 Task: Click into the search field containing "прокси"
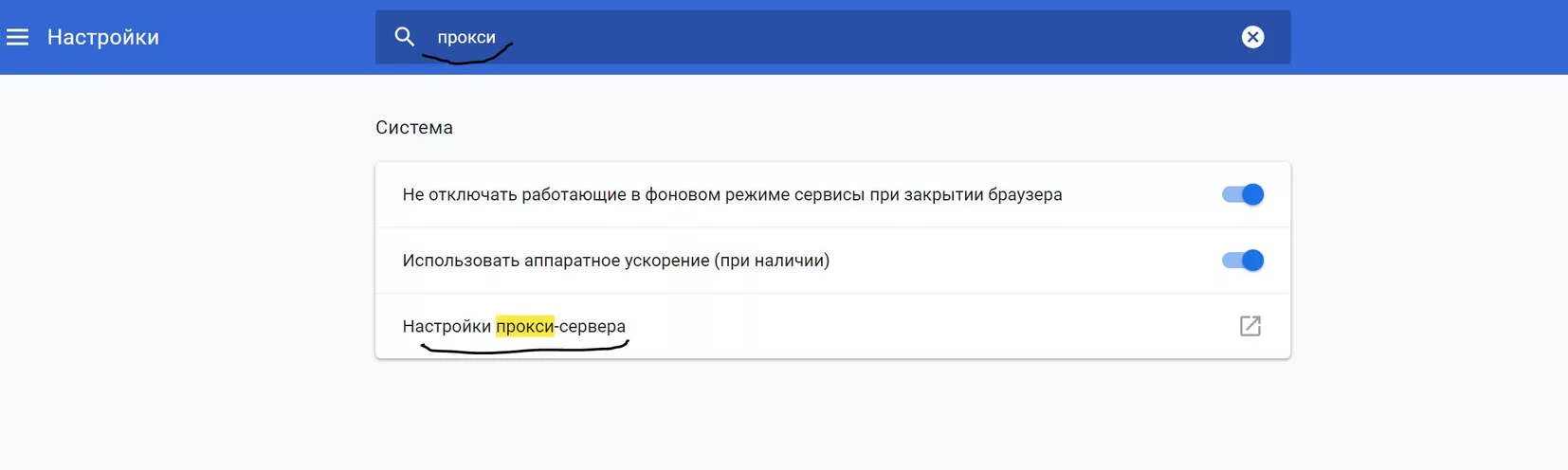832,37
